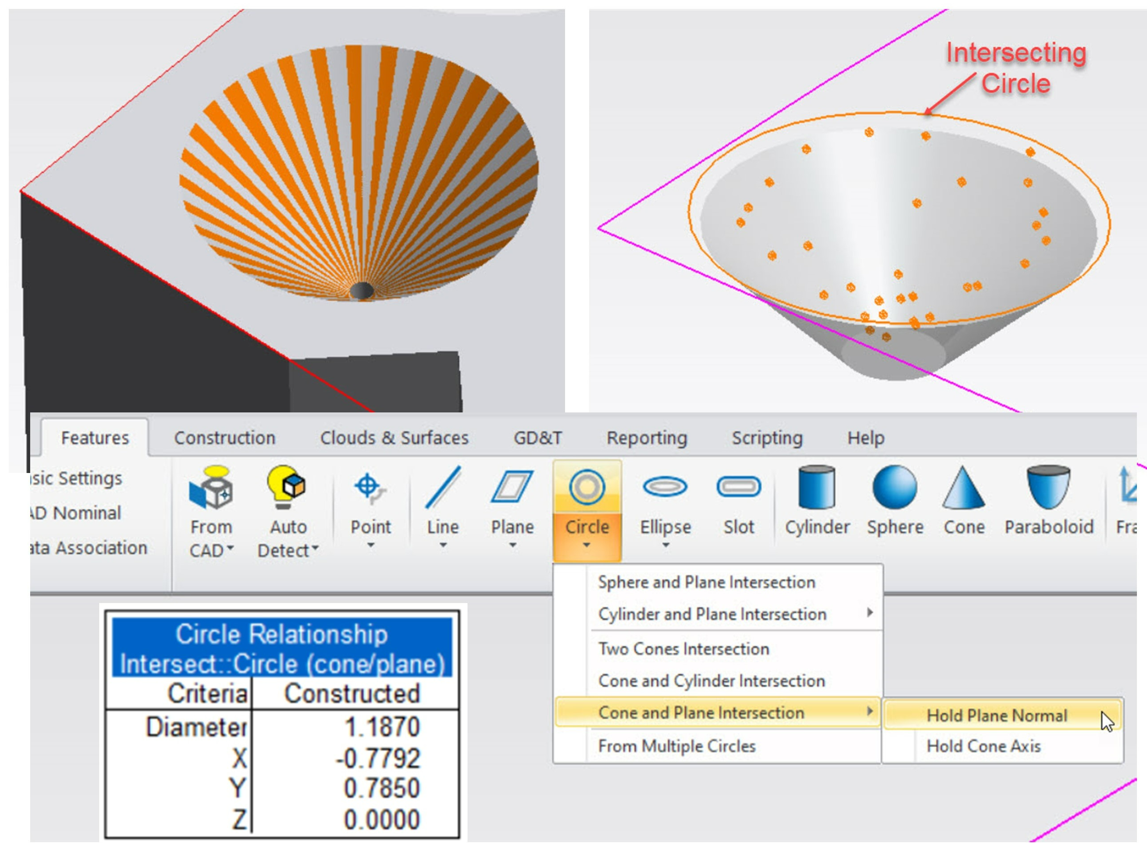
Task: Switch to the Construction tab
Action: 224,438
